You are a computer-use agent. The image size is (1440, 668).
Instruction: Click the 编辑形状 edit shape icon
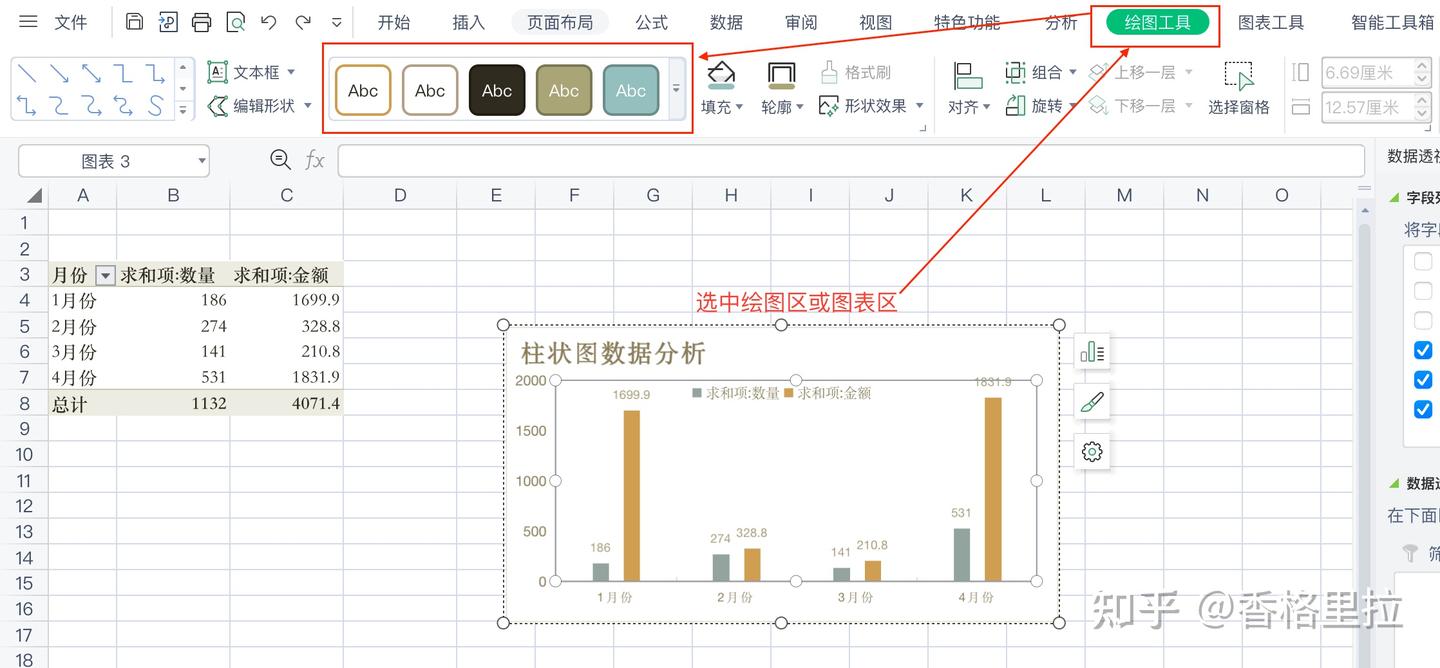pos(217,105)
